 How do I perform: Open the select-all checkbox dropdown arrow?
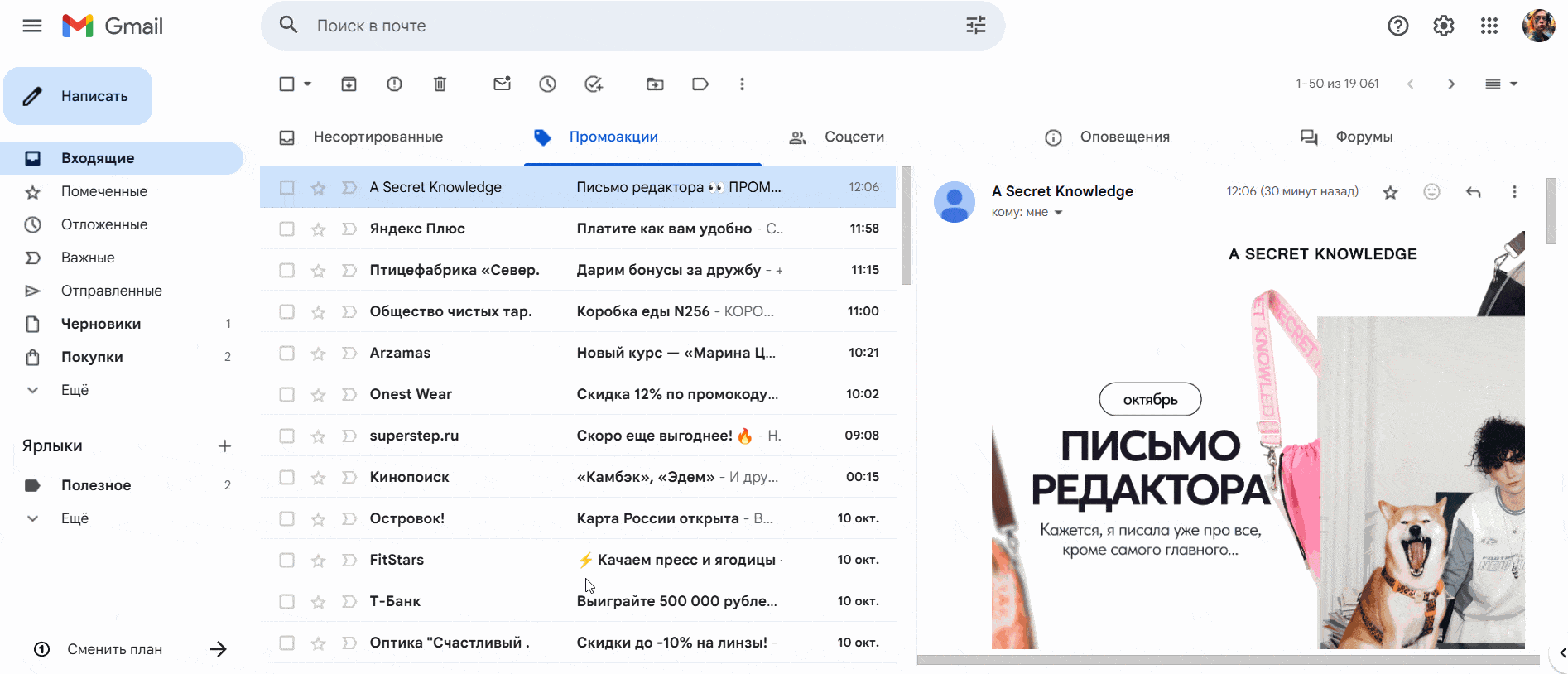(308, 84)
